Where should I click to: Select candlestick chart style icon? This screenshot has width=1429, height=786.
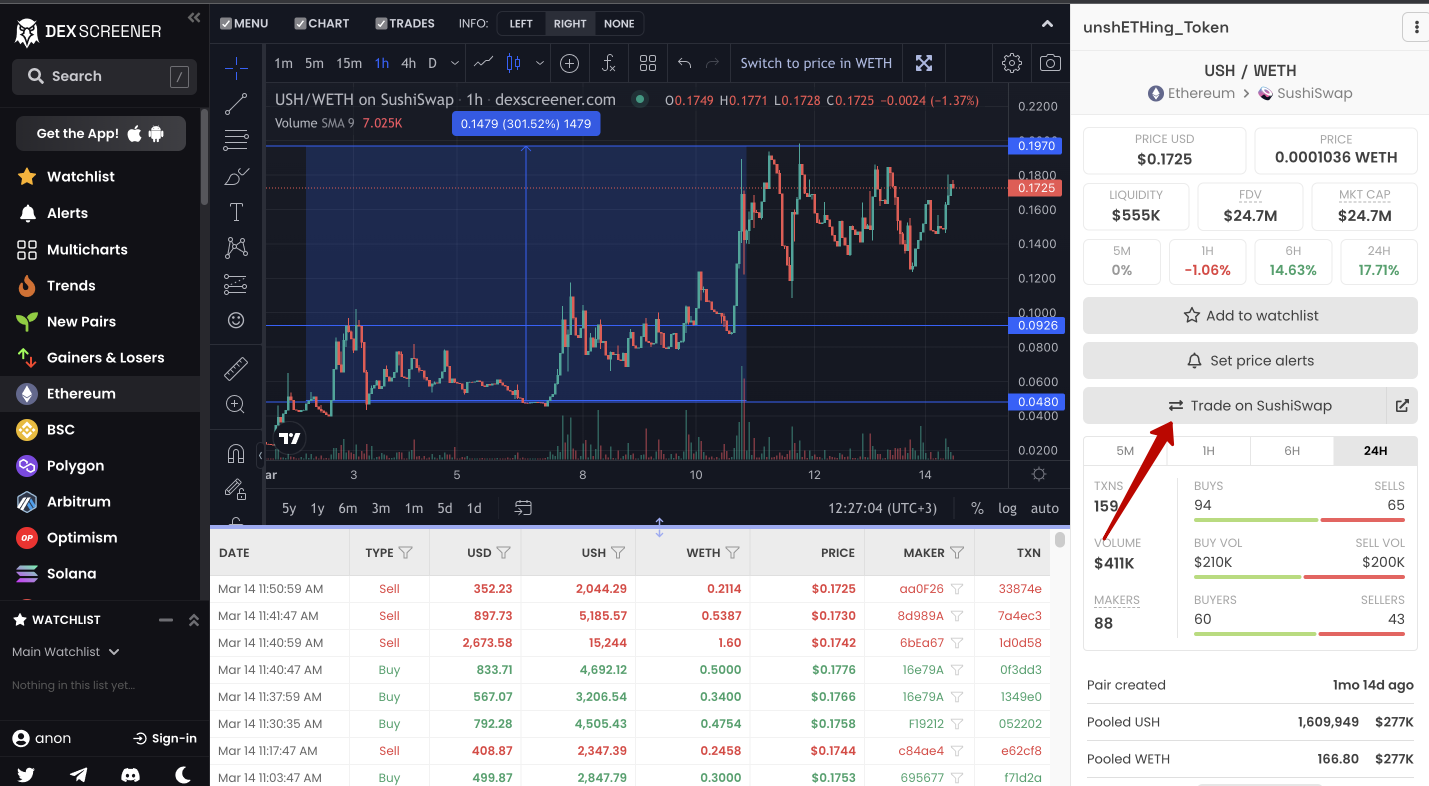[x=514, y=63]
